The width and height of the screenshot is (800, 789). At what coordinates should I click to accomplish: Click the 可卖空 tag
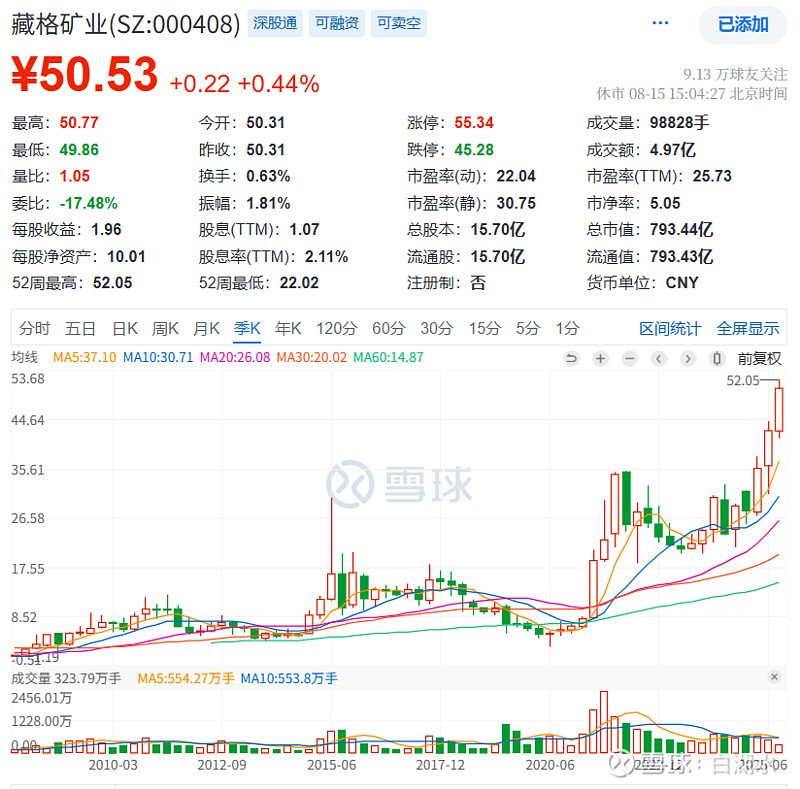tap(399, 23)
